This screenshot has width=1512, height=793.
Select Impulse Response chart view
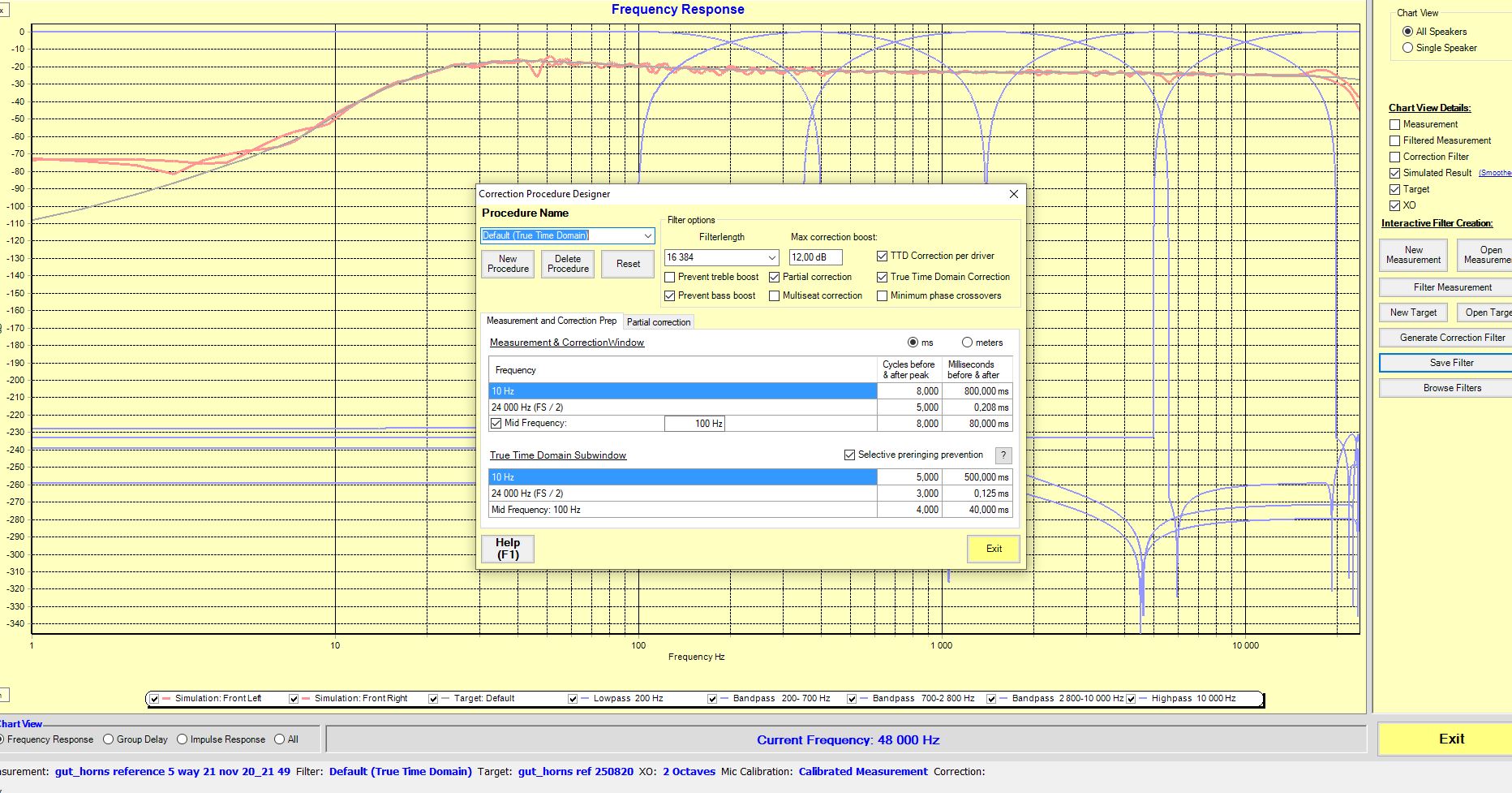coord(182,739)
